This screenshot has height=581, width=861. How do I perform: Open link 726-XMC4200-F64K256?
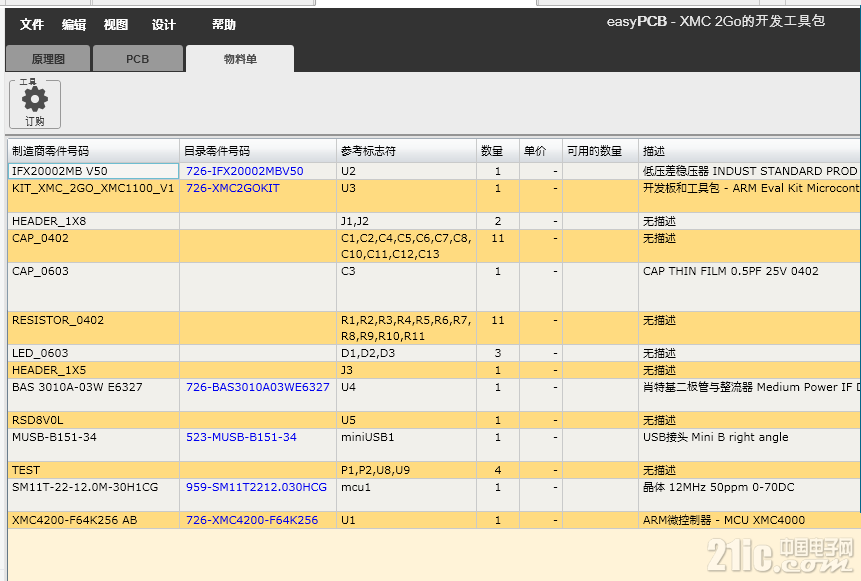click(252, 520)
